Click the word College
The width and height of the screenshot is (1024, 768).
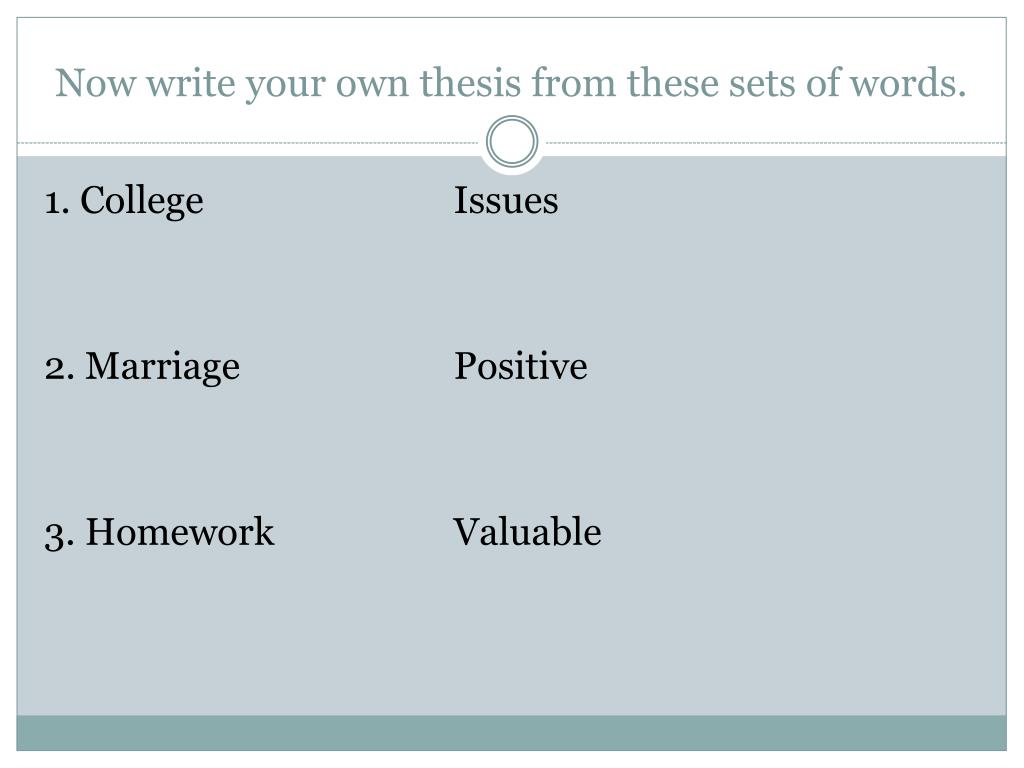(x=142, y=200)
